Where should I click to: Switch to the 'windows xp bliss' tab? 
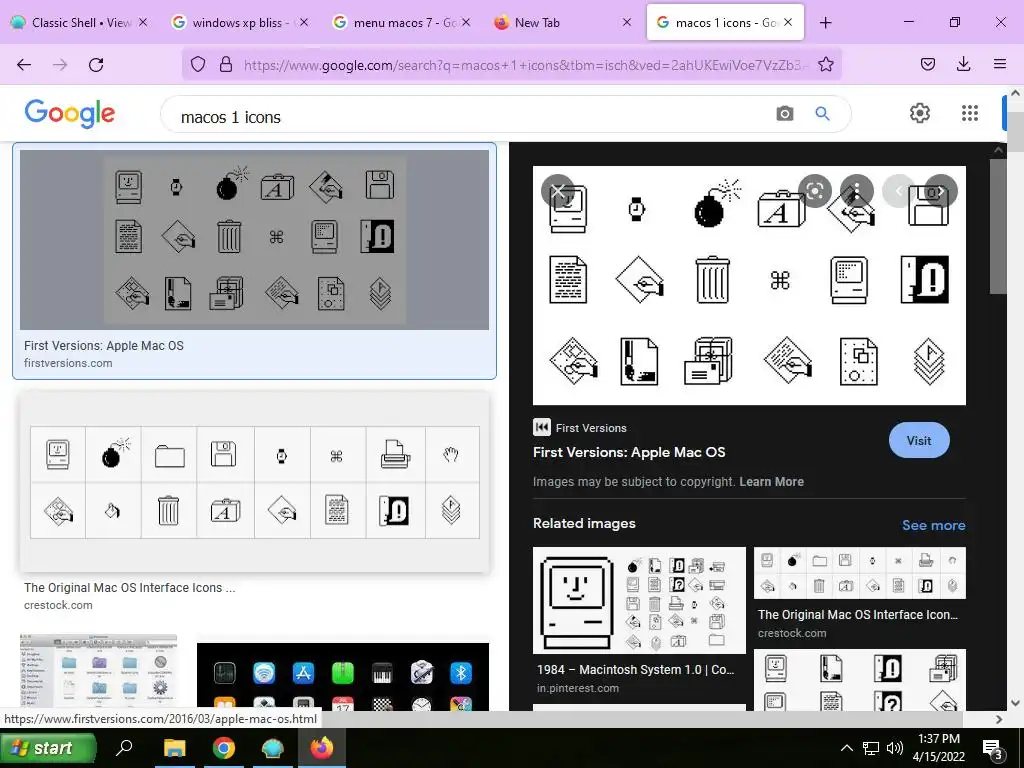(x=240, y=23)
